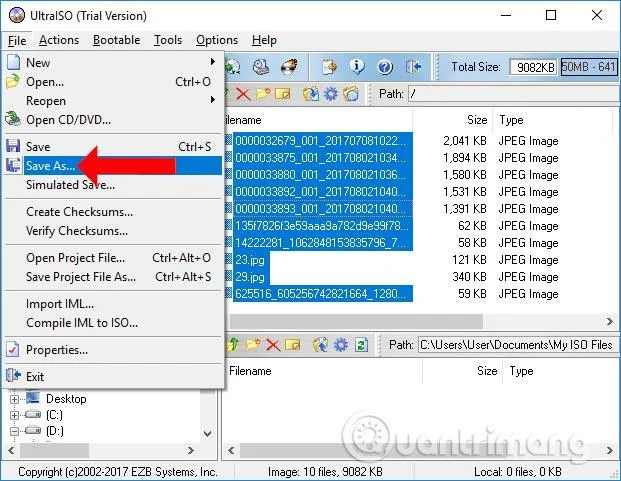Click New Folder icon in local toolbar
The width and height of the screenshot is (621, 481).
pyautogui.click(x=253, y=345)
